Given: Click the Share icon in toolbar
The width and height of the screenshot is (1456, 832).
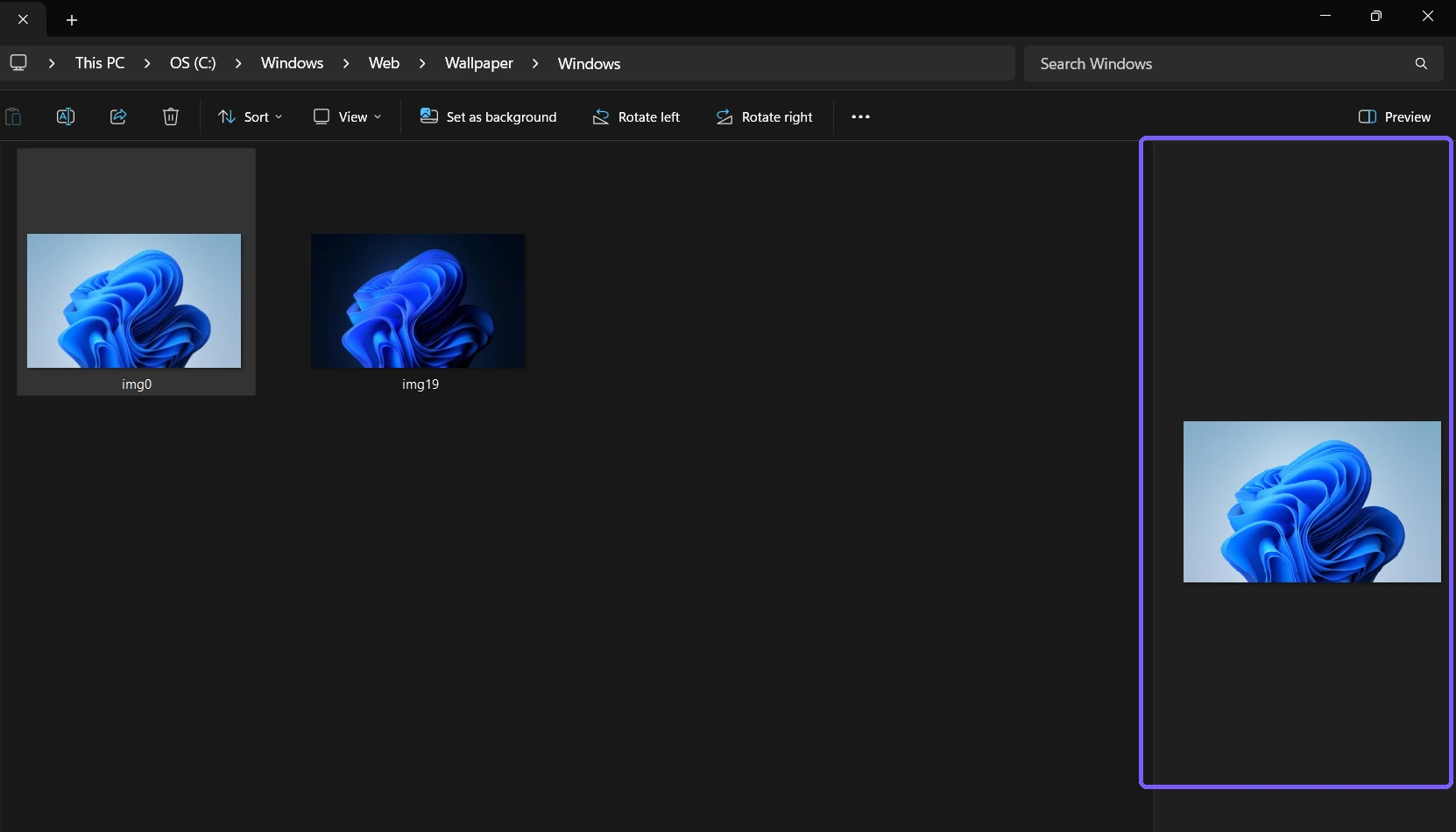Looking at the screenshot, I should [118, 116].
